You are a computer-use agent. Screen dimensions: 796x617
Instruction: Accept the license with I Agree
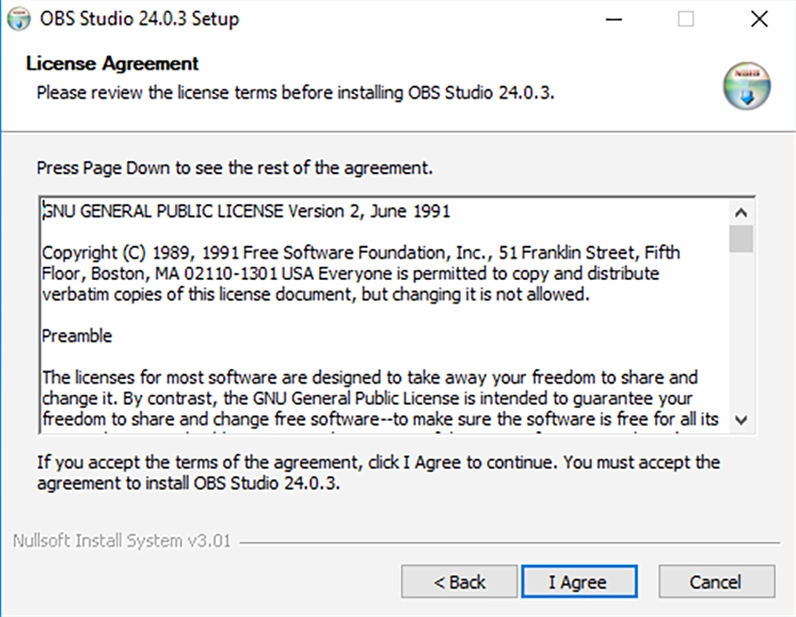point(578,582)
